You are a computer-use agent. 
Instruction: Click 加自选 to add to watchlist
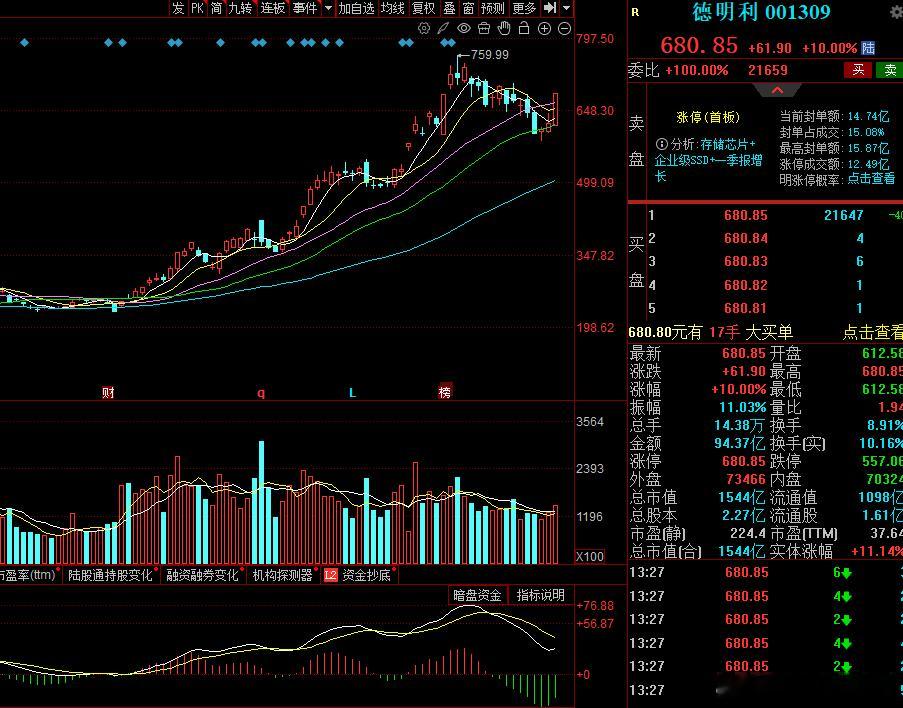[356, 7]
